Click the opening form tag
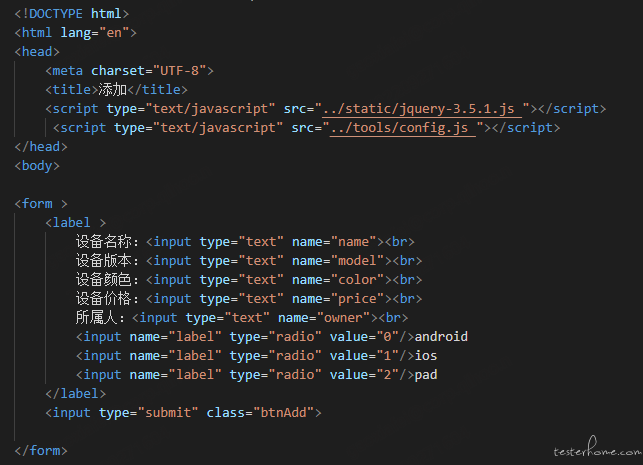 41,204
